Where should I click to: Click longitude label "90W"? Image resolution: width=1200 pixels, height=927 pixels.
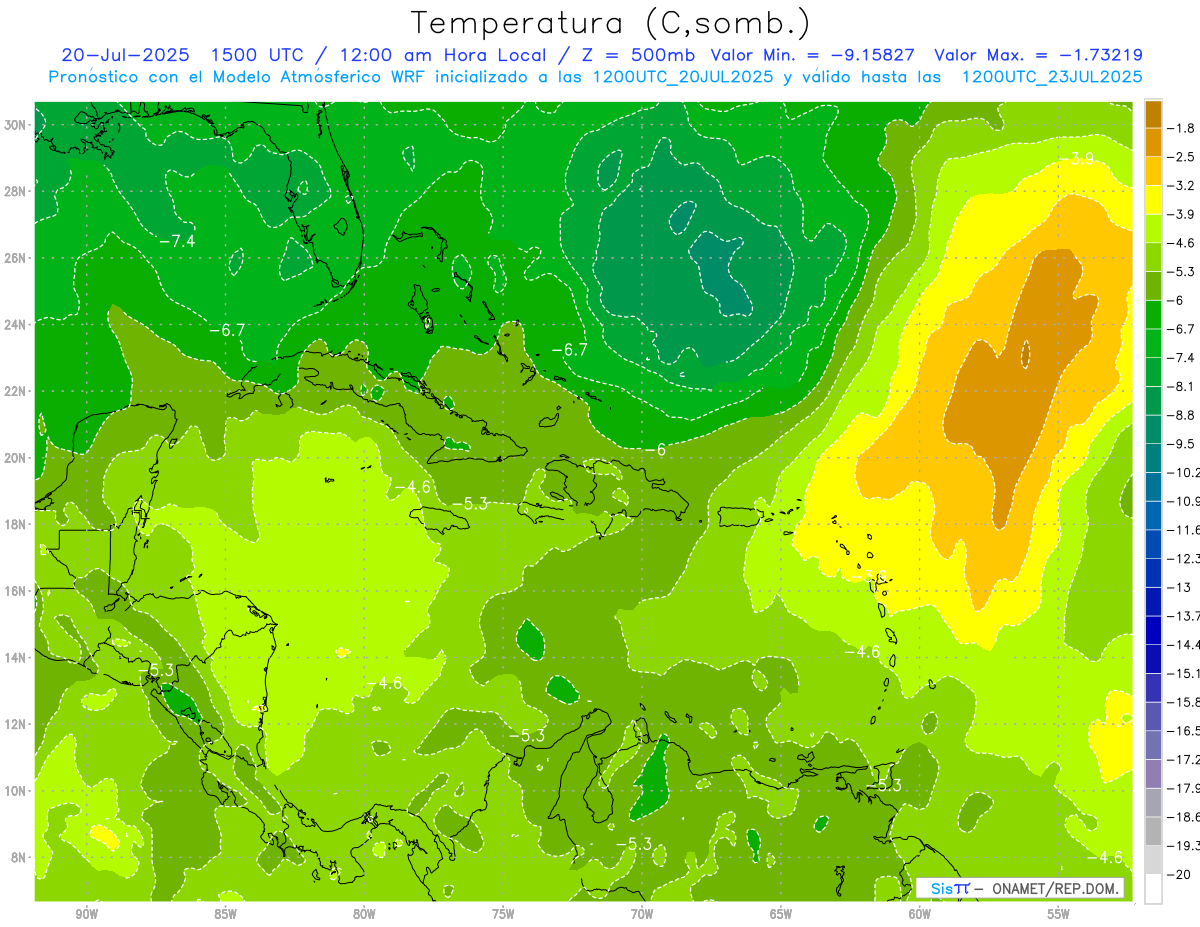click(x=86, y=914)
